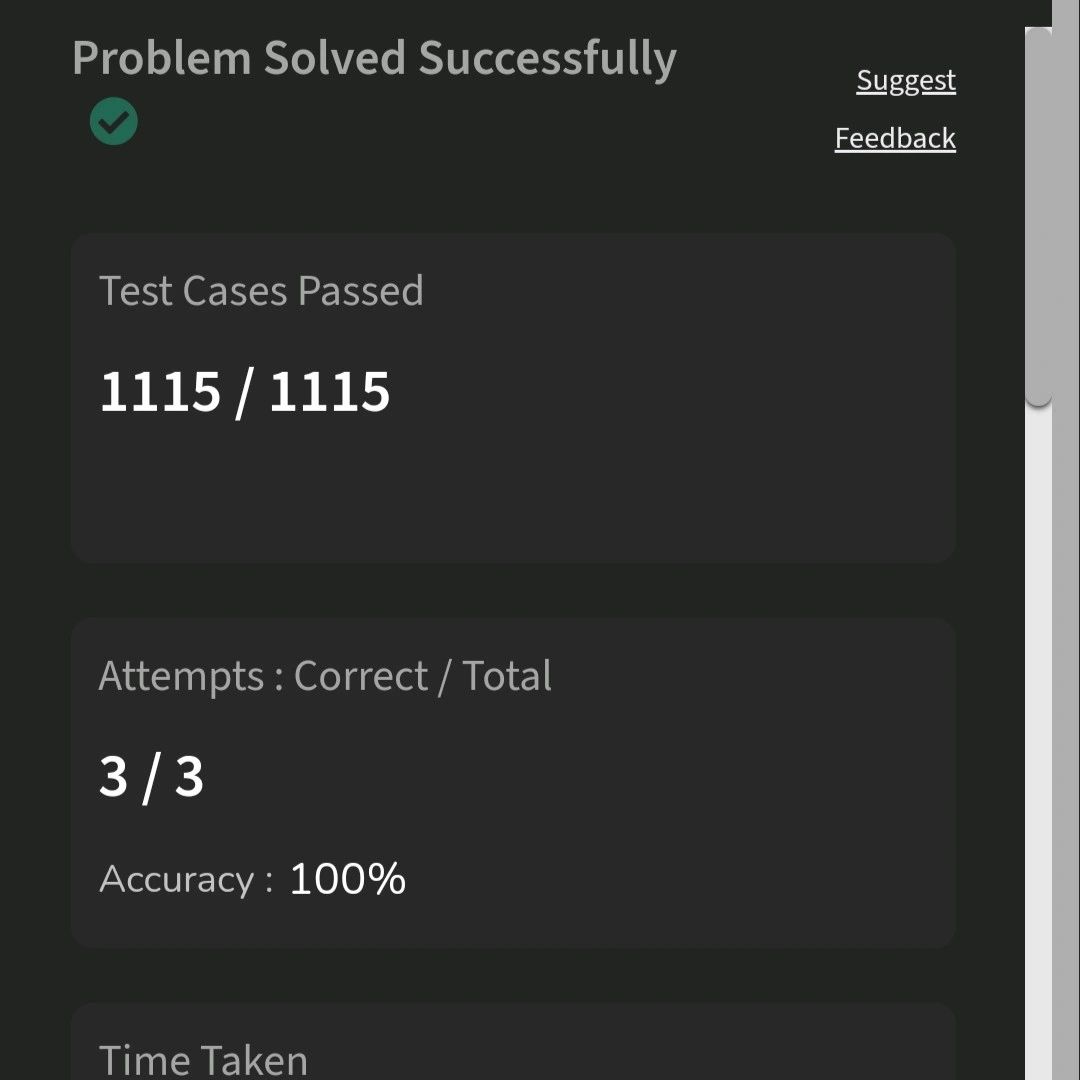Click the Accuracy 100% value
Screen dimensions: 1080x1080
348,879
